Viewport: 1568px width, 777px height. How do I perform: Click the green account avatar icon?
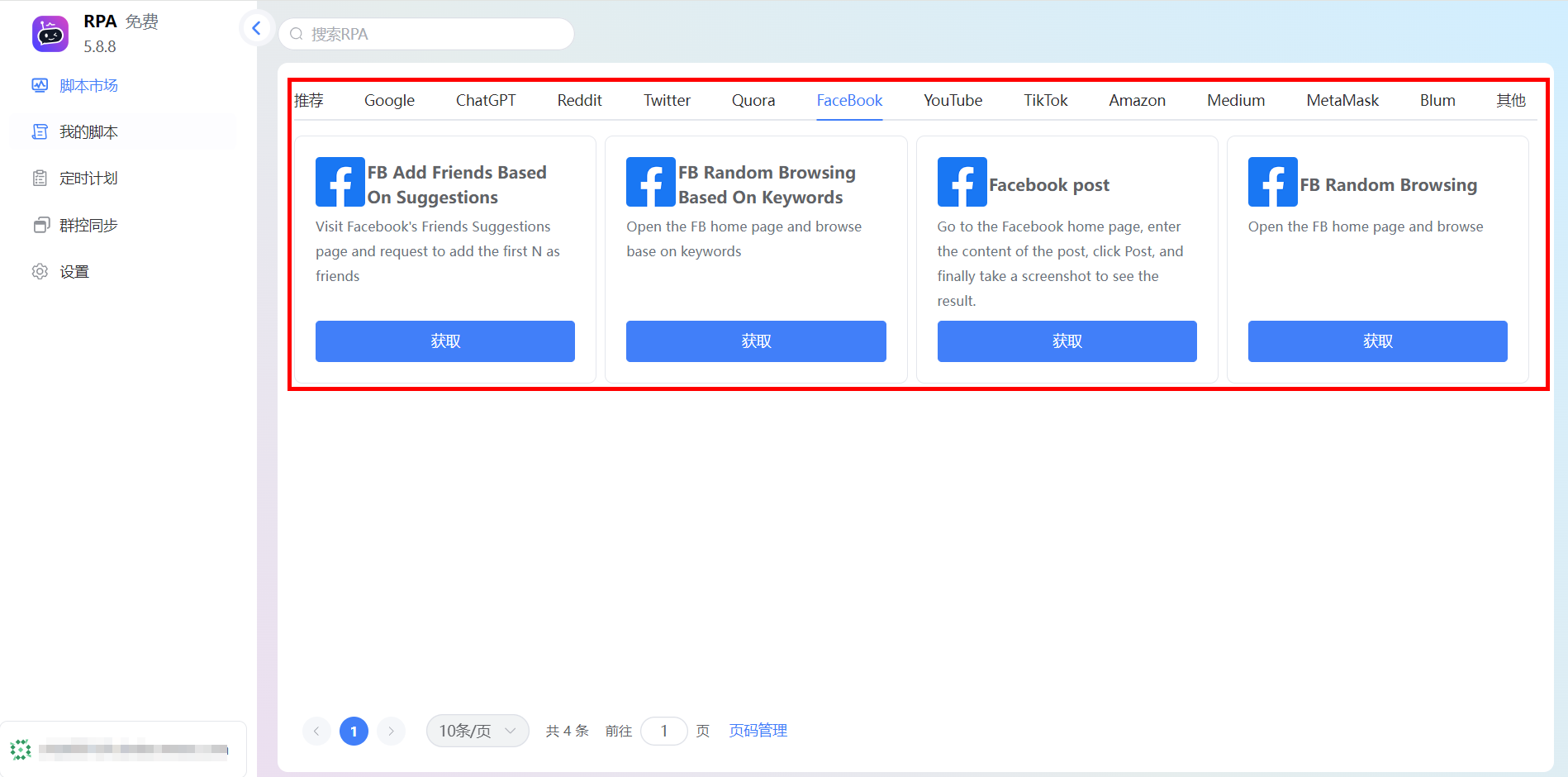pyautogui.click(x=21, y=750)
